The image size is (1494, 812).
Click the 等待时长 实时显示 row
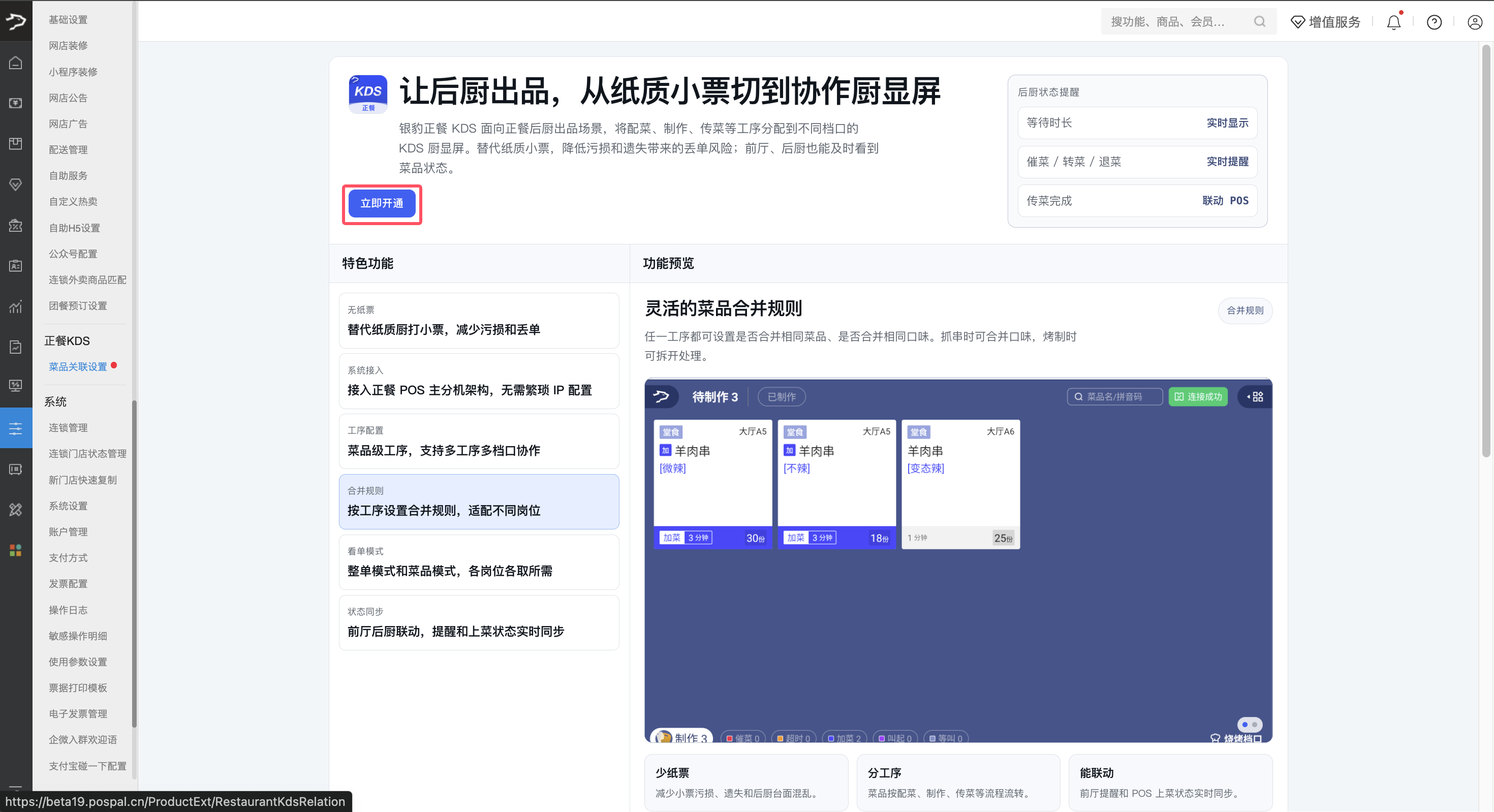1137,123
